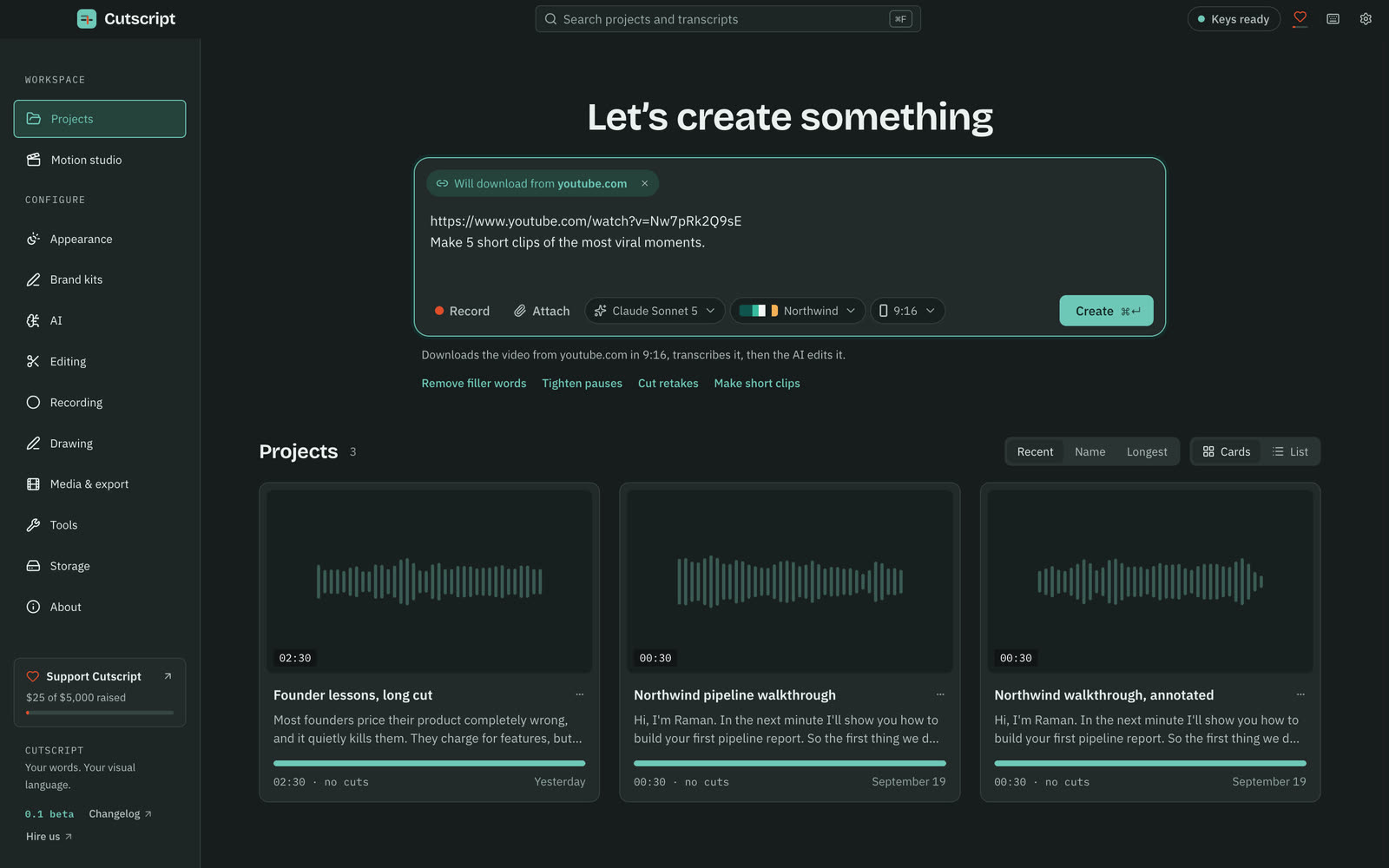
Task: Click the fundraising progress bar
Action: [x=100, y=713]
